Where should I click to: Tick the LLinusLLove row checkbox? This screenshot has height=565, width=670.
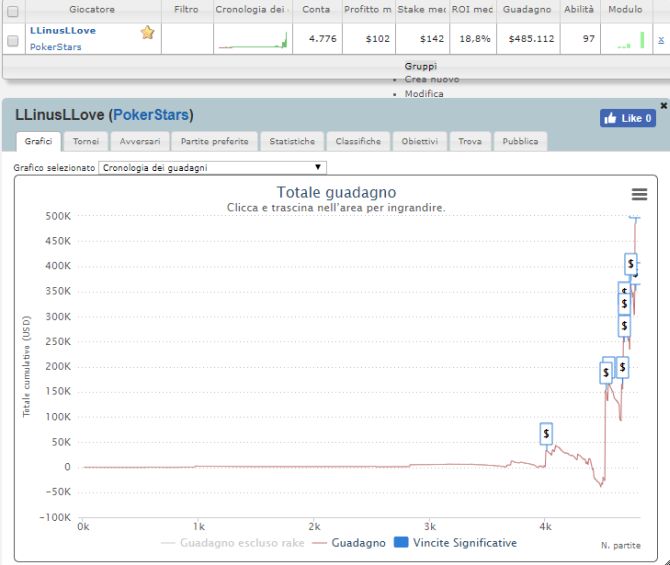pos(13,41)
